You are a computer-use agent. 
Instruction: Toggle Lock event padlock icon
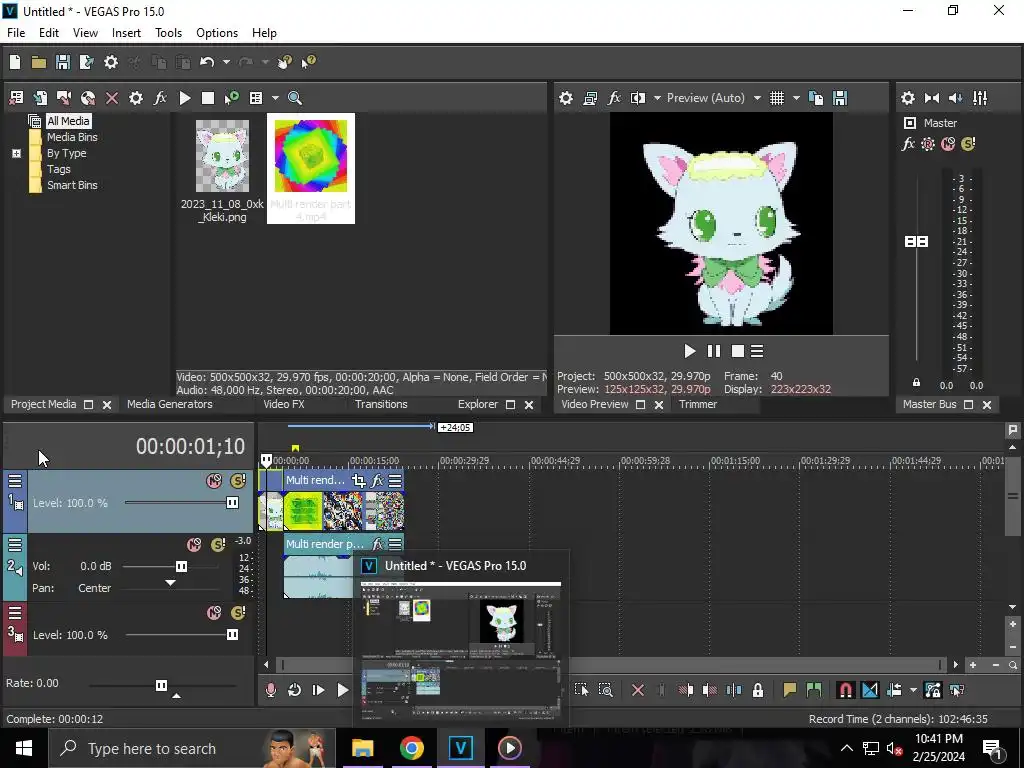pyautogui.click(x=758, y=690)
